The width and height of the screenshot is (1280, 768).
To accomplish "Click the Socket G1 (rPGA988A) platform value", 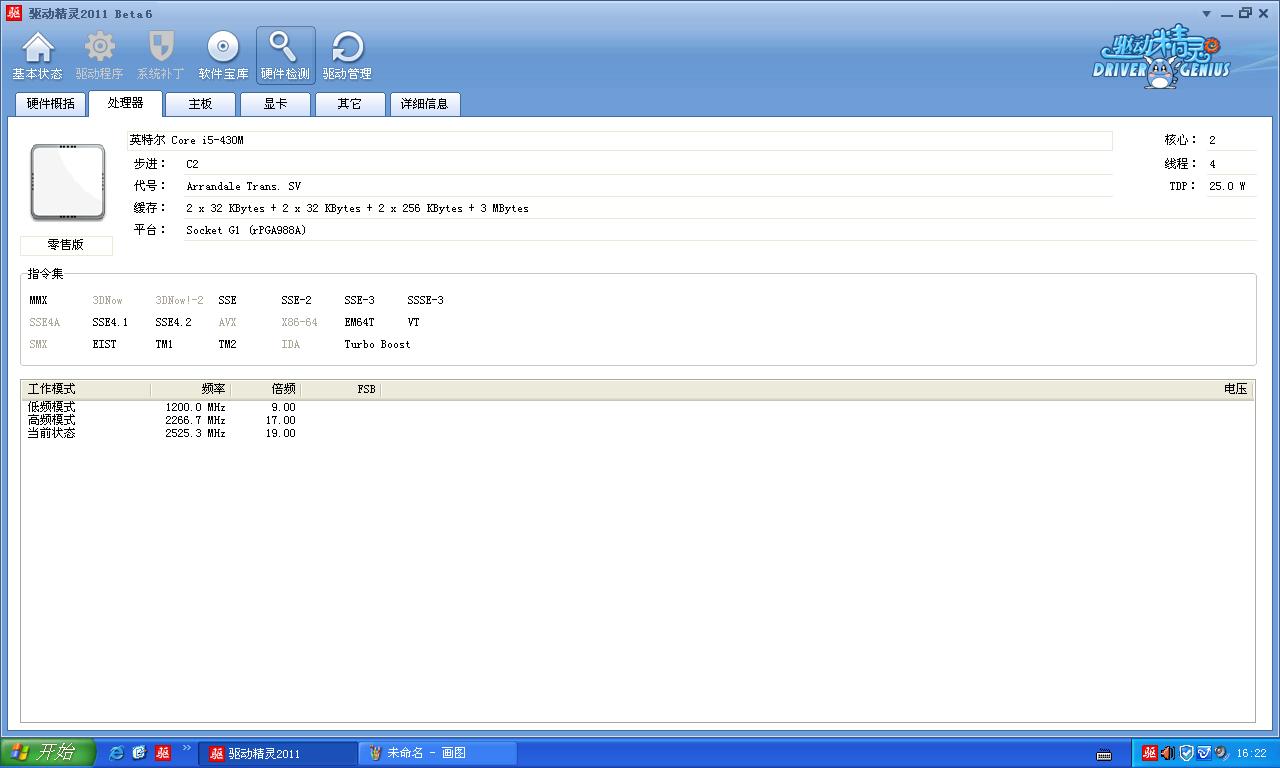I will [x=246, y=230].
